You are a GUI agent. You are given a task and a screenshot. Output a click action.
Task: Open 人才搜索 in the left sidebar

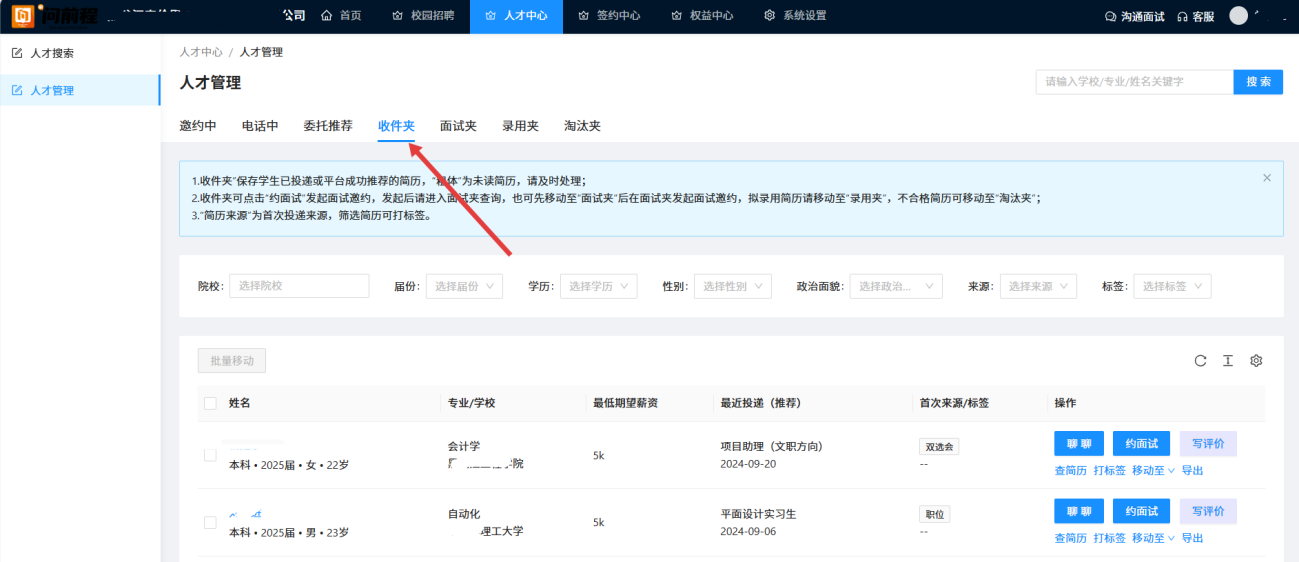tap(80, 53)
